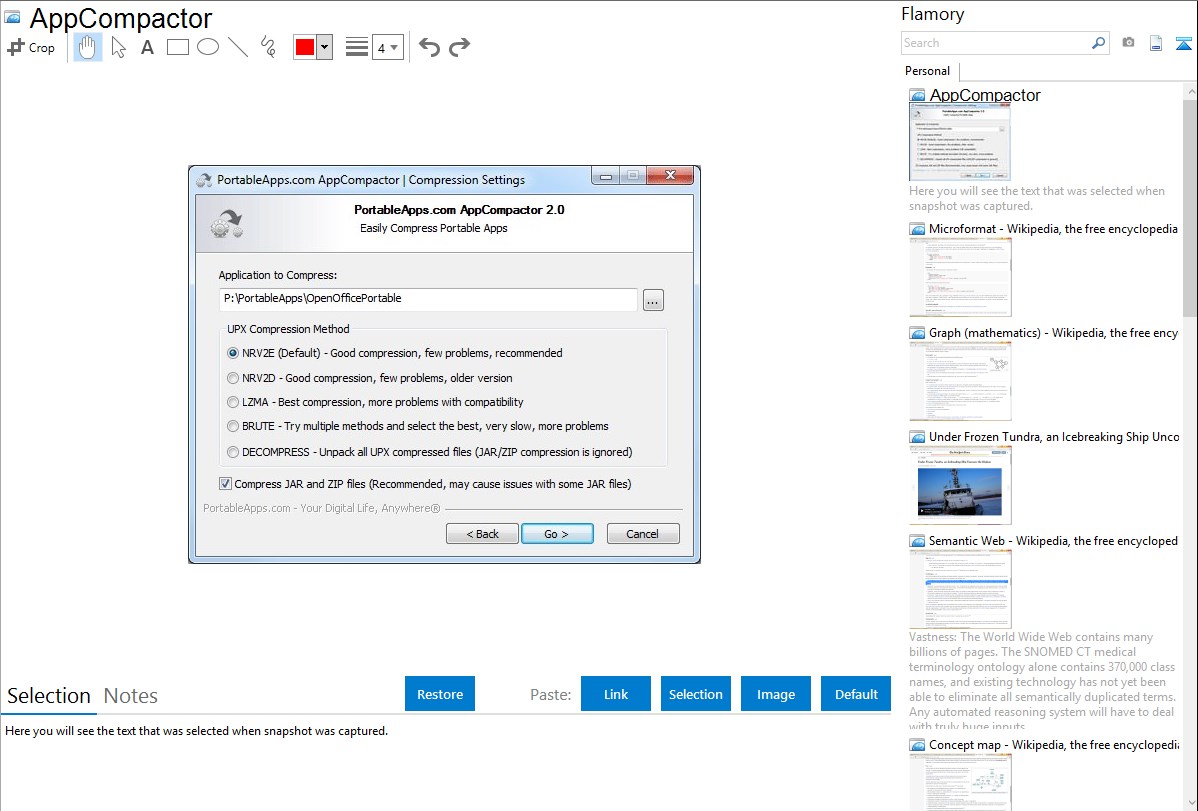
Task: Click the AppCompactor icon beside main title
Action: (x=12, y=17)
